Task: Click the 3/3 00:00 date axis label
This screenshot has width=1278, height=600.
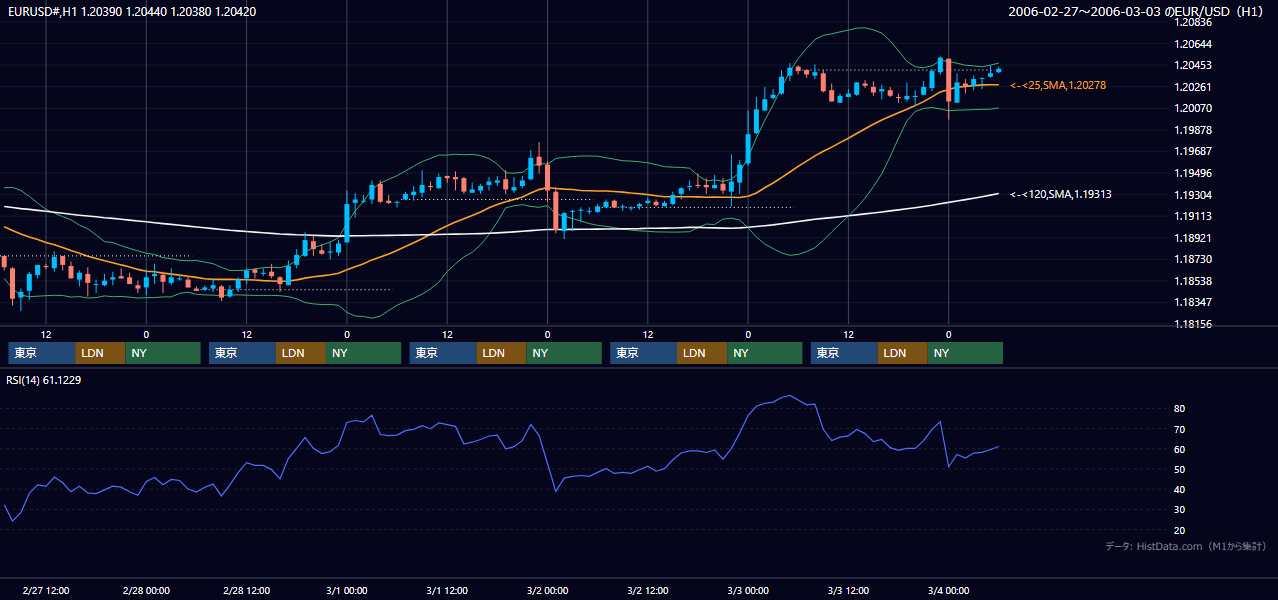Action: 748,590
